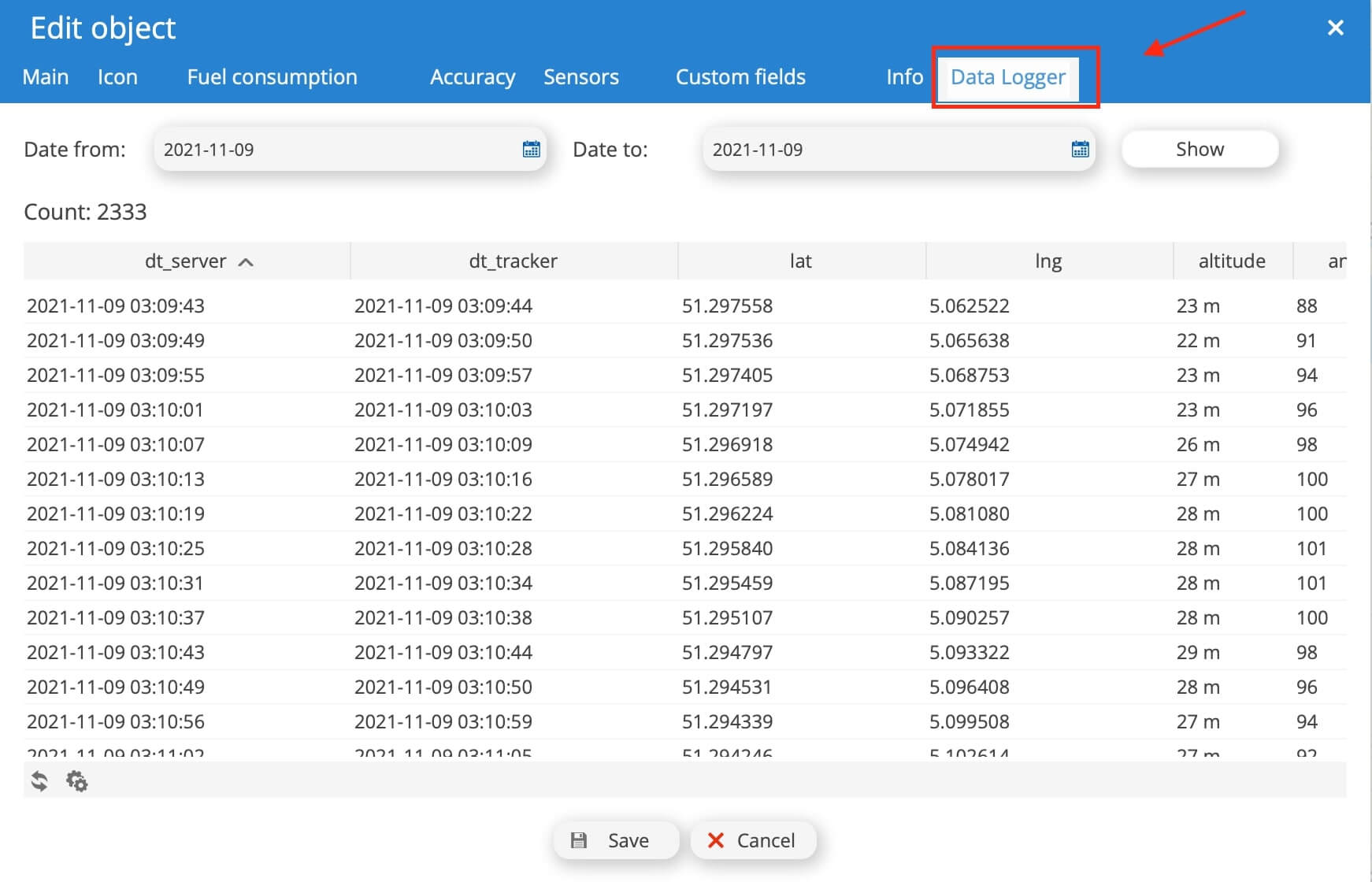Open the Date to calendar picker icon

tap(1080, 150)
